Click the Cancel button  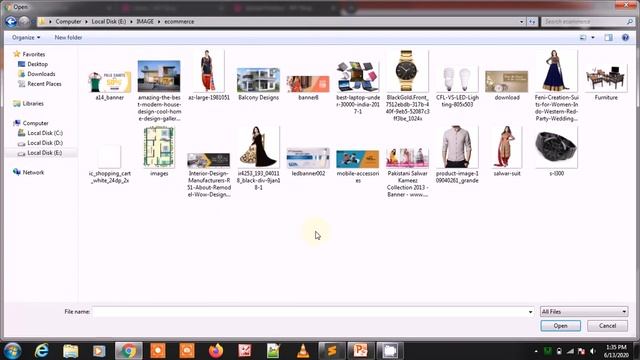[x=607, y=326]
